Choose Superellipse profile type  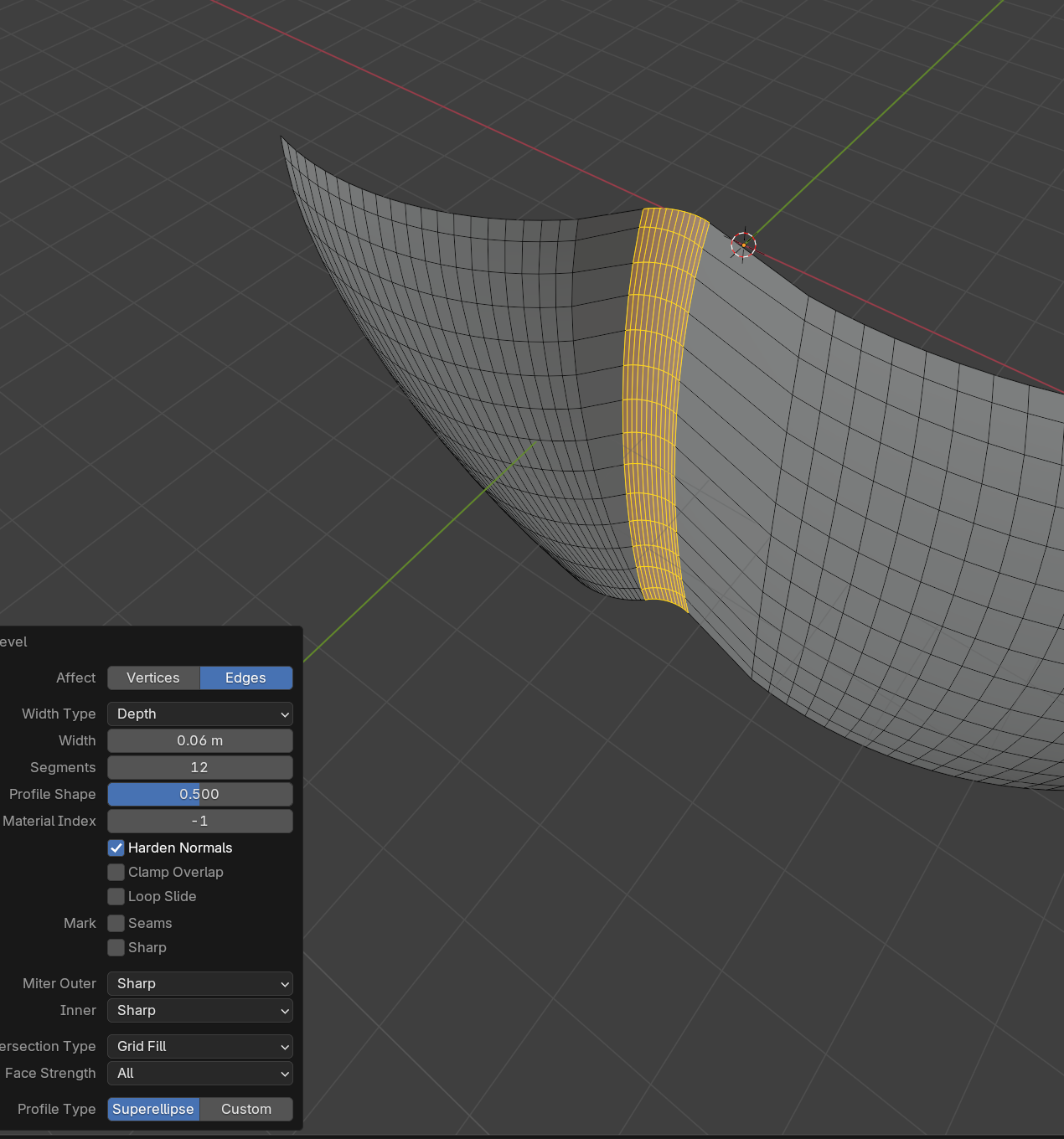coord(153,1109)
